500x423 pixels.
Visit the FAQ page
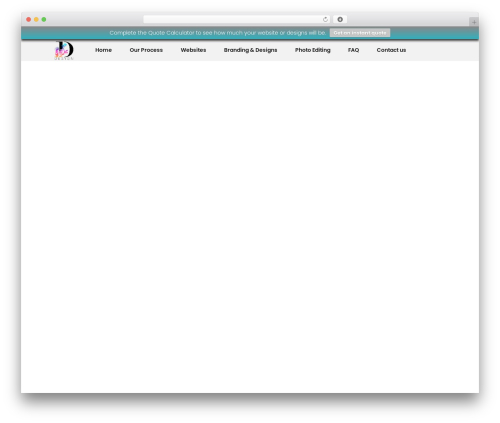[x=353, y=50]
